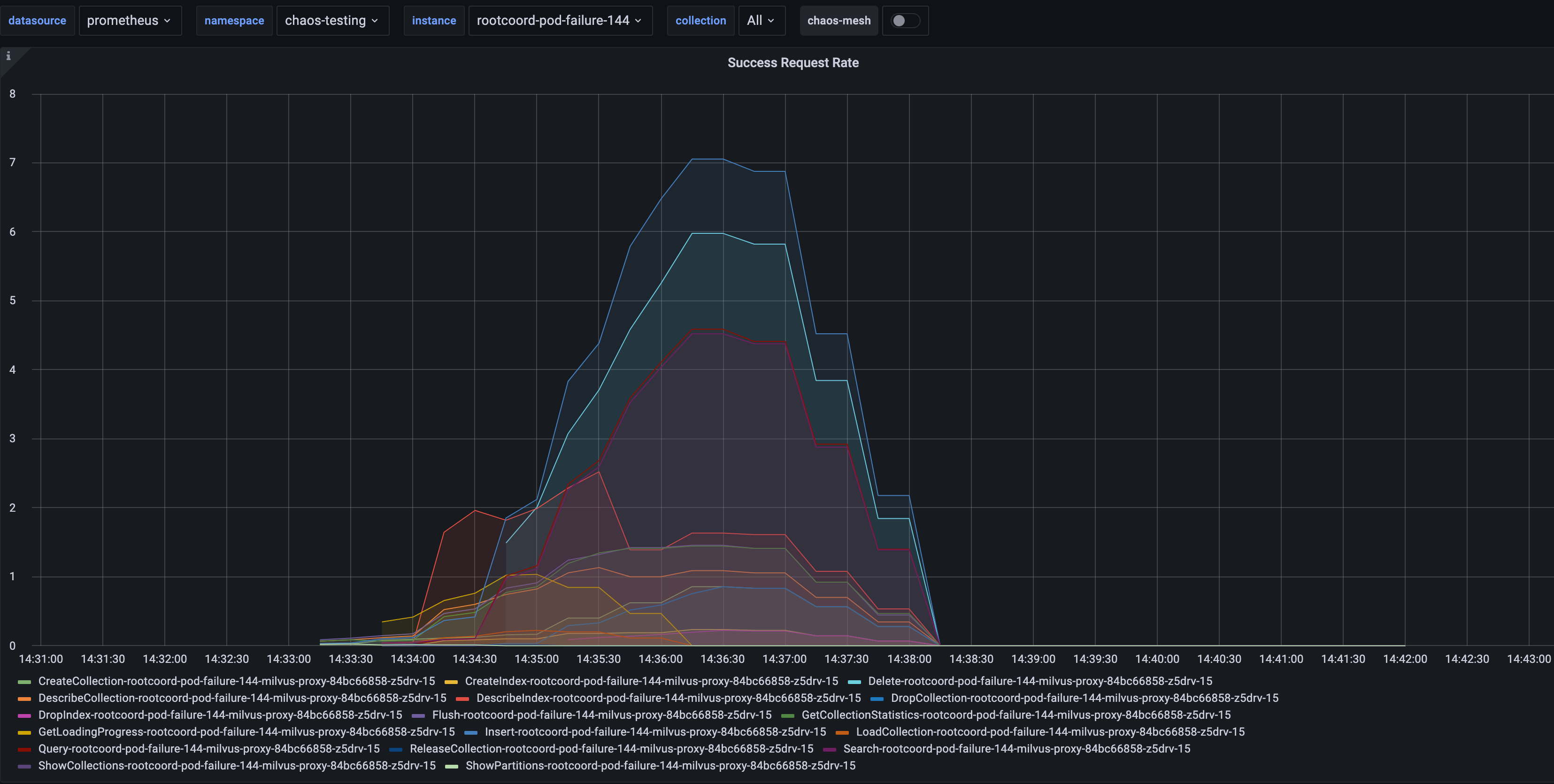Open the Success Request Rate panel title menu
Image resolution: width=1554 pixels, height=784 pixels.
(x=792, y=63)
